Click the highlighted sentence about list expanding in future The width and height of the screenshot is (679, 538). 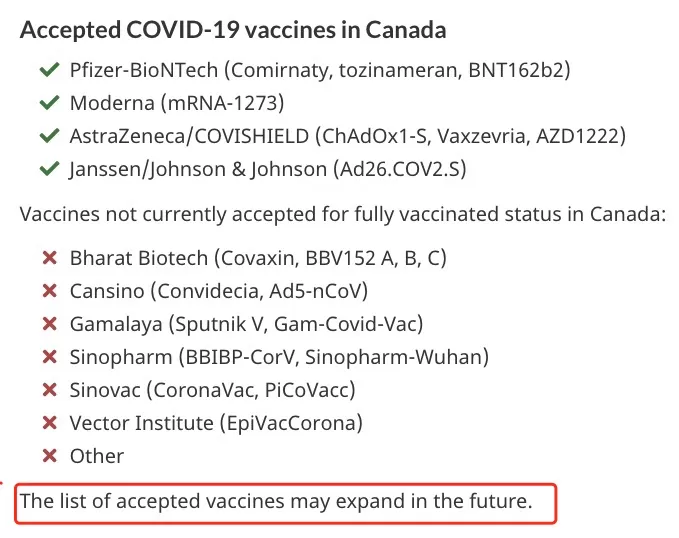[276, 501]
